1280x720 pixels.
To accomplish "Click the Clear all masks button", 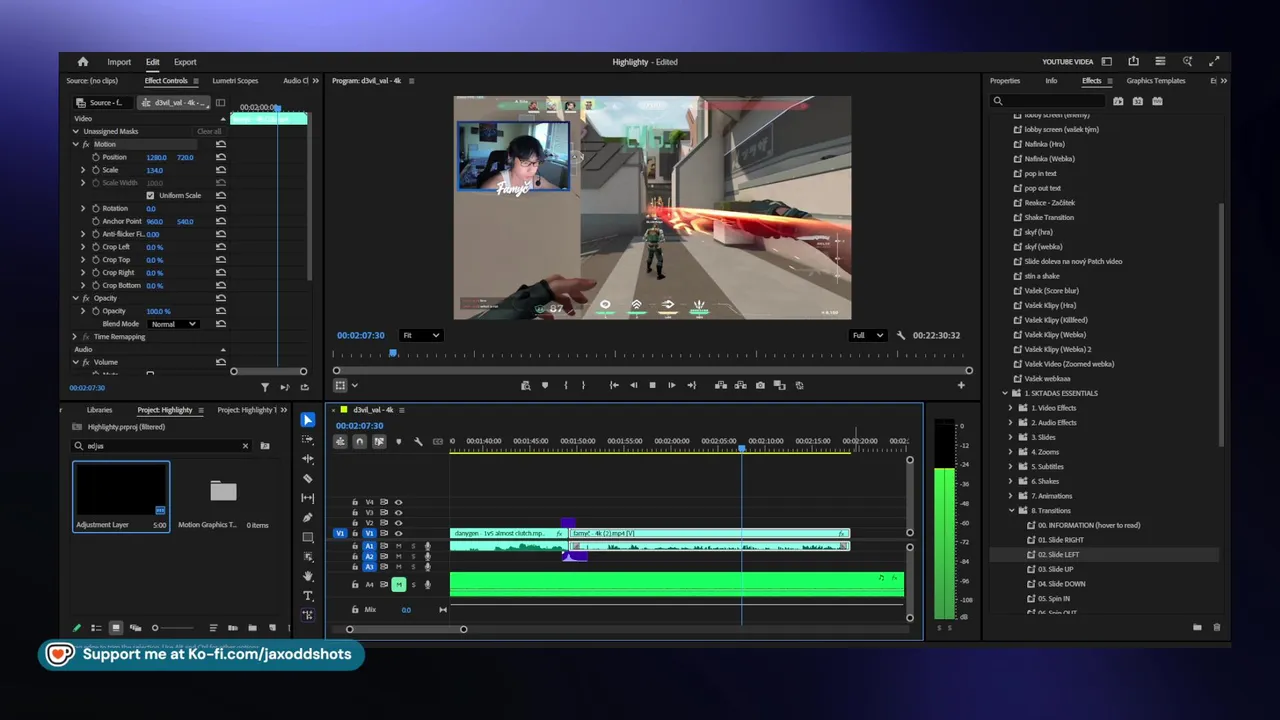I will (x=209, y=132).
